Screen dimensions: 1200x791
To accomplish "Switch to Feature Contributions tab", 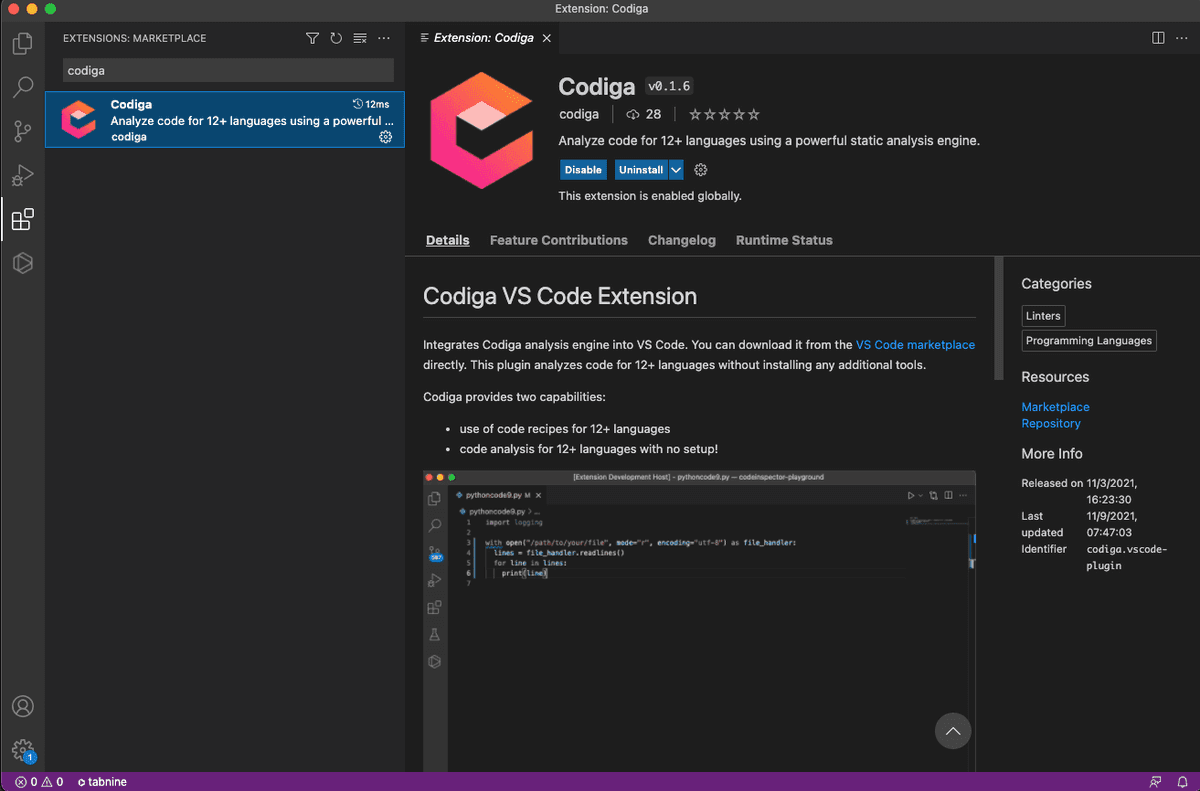I will click(x=558, y=240).
